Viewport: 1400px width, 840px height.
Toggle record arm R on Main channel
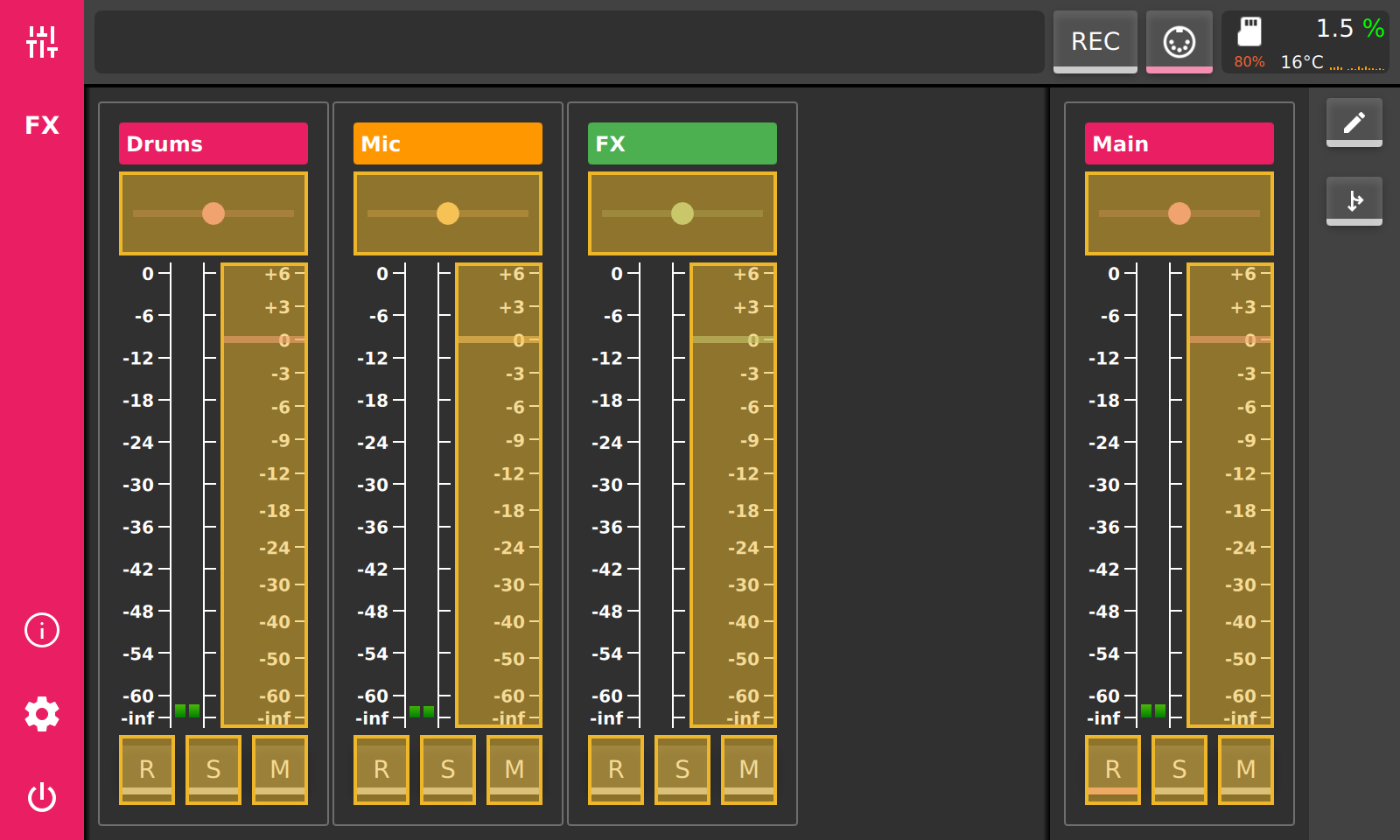click(1113, 770)
